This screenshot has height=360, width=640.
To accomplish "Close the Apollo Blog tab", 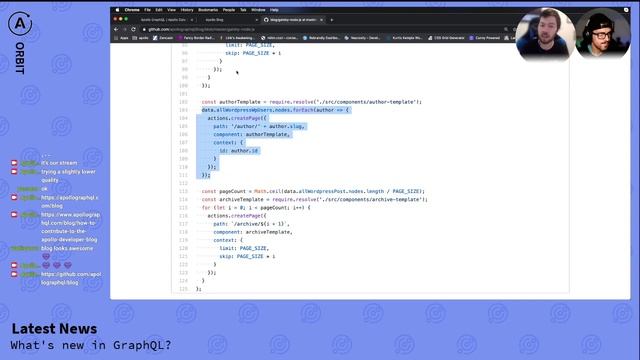I will (x=256, y=20).
